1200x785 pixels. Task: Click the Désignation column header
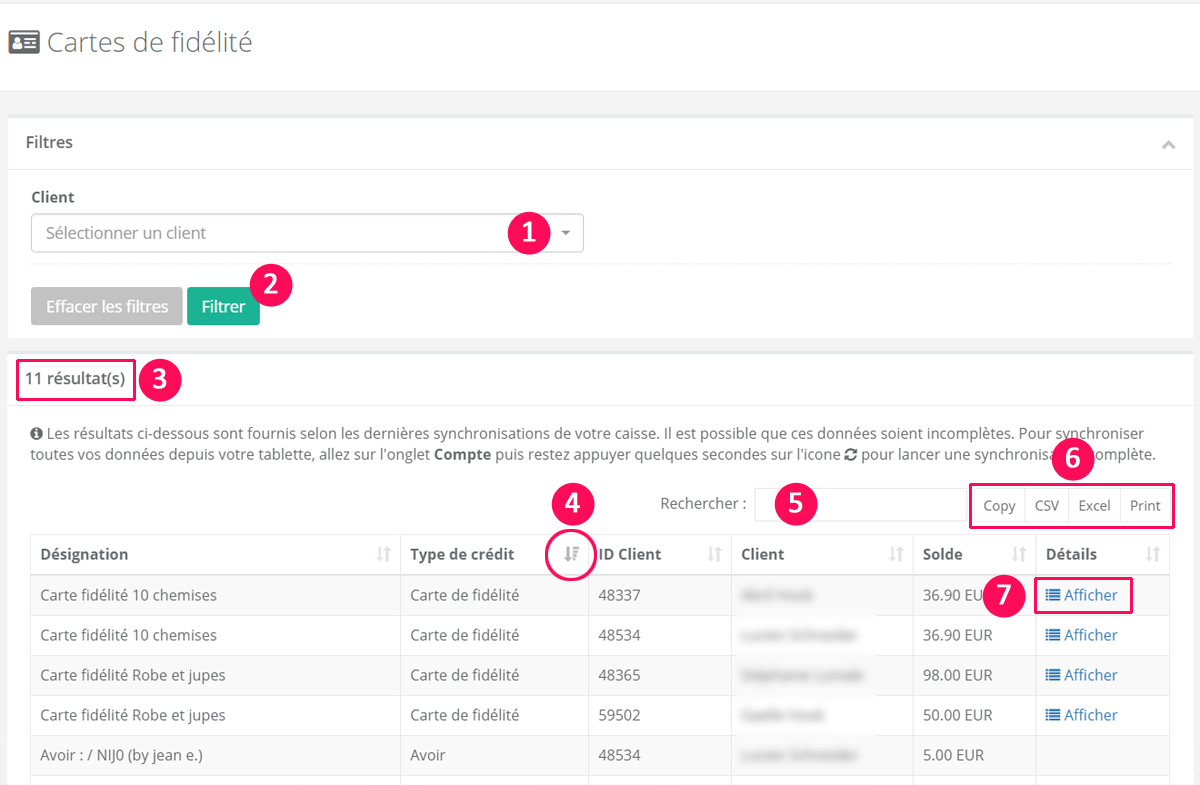click(x=215, y=554)
